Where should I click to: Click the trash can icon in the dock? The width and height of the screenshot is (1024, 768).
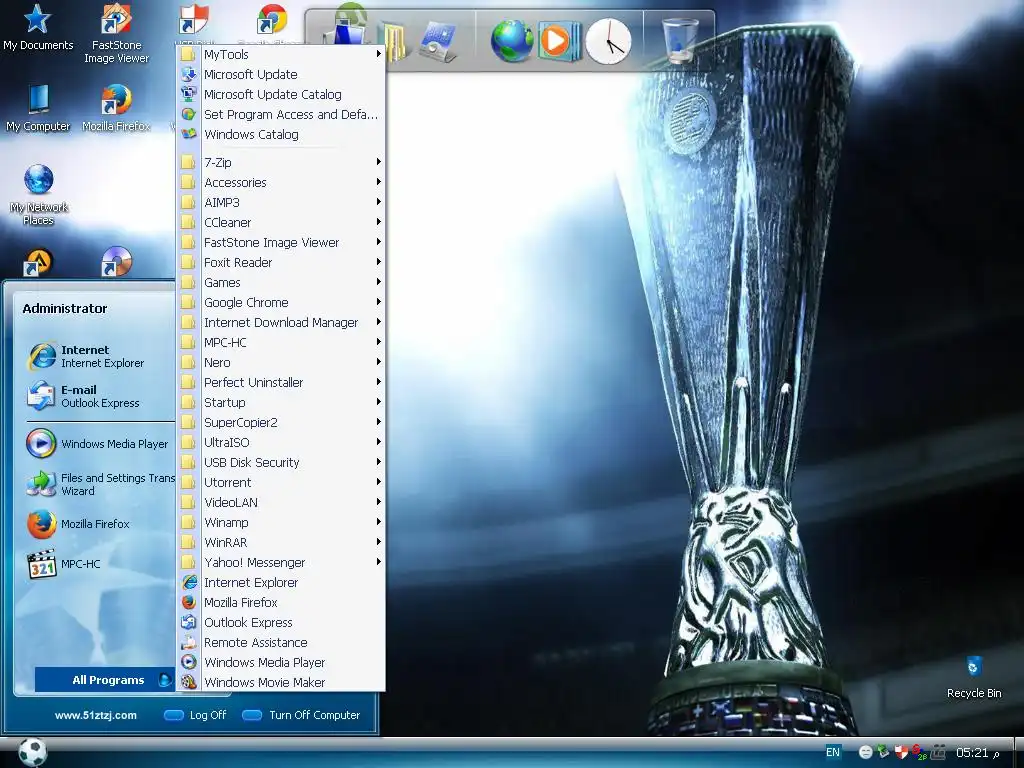(680, 39)
